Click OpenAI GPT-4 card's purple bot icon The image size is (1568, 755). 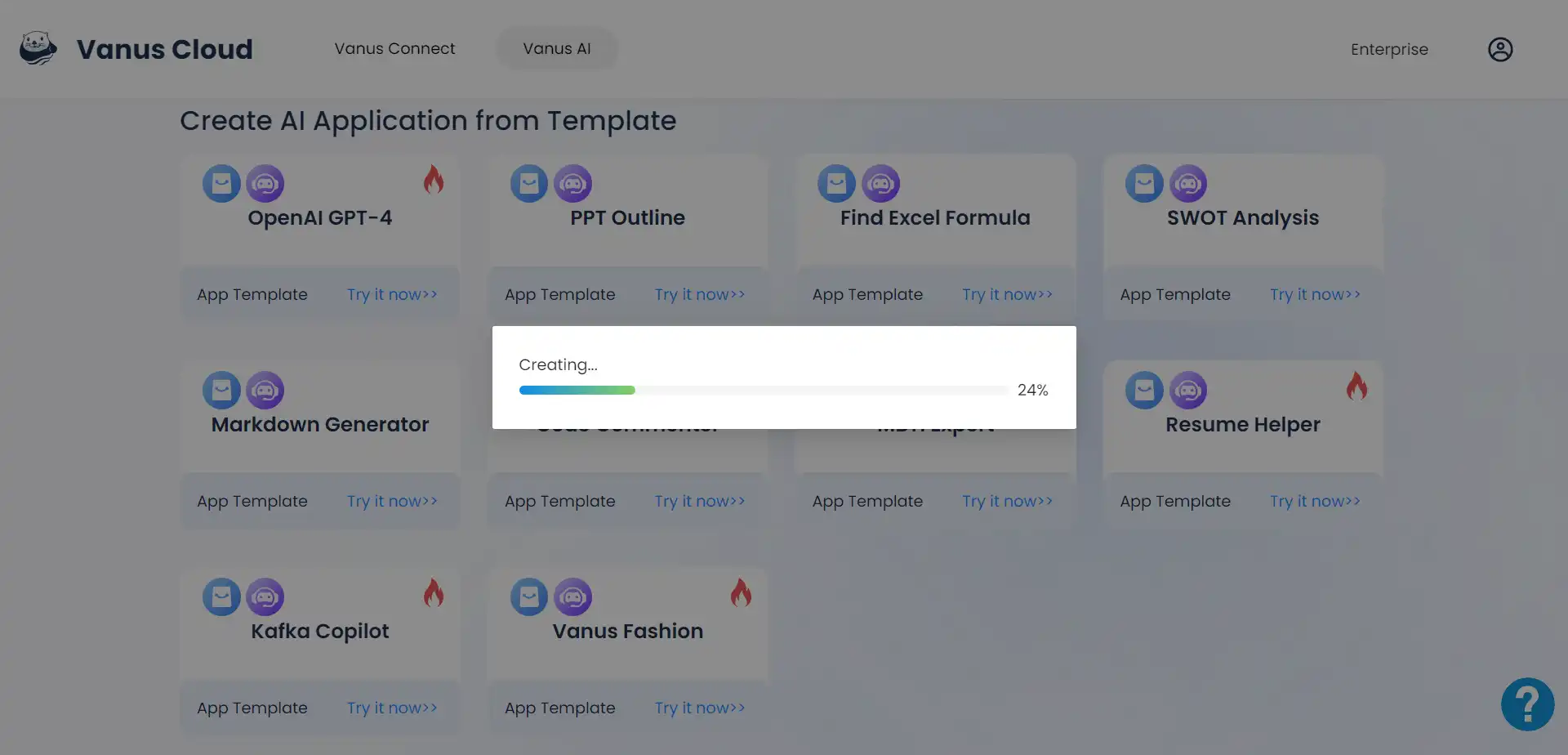[x=265, y=184]
